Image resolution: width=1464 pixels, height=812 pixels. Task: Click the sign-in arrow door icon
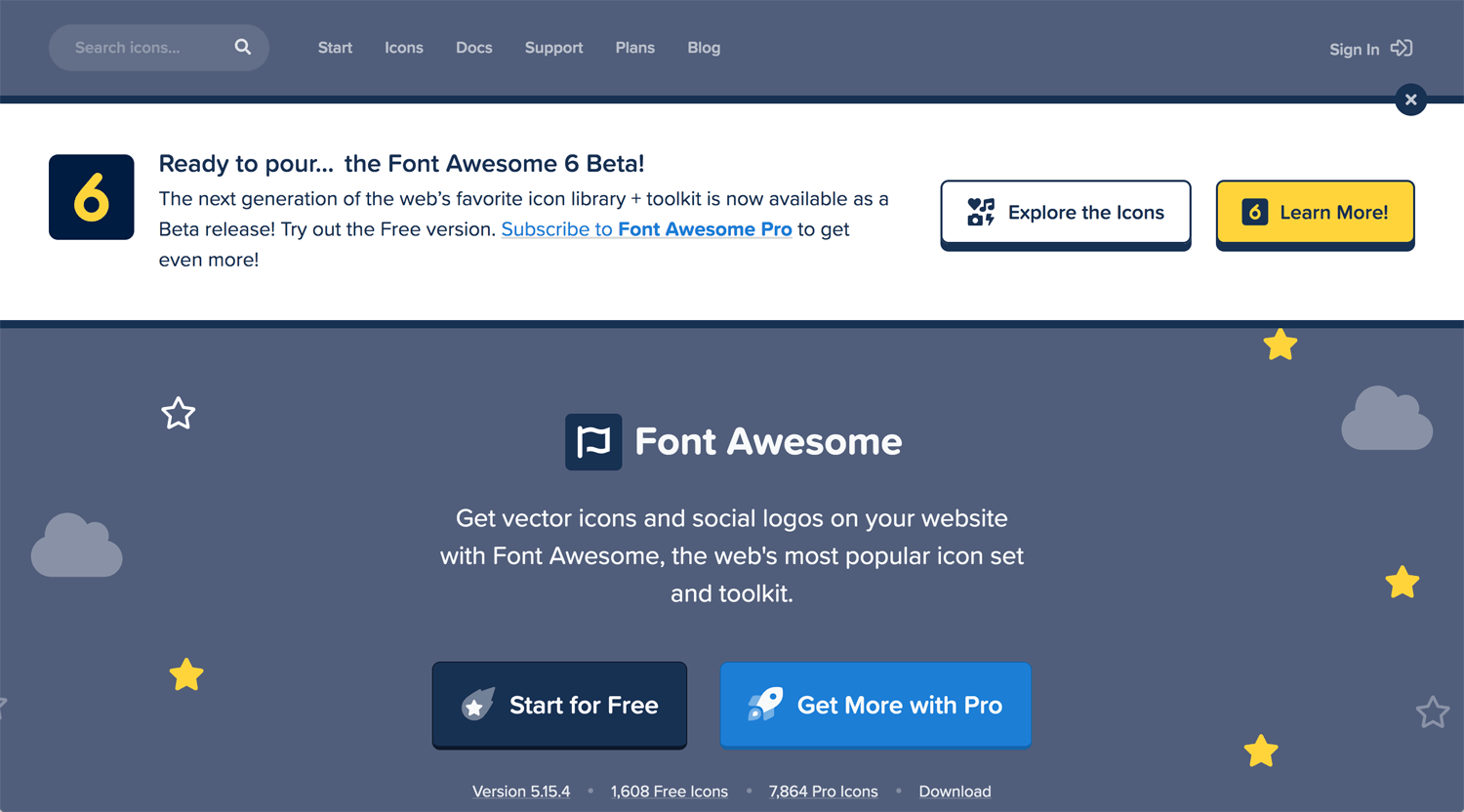(x=1402, y=48)
